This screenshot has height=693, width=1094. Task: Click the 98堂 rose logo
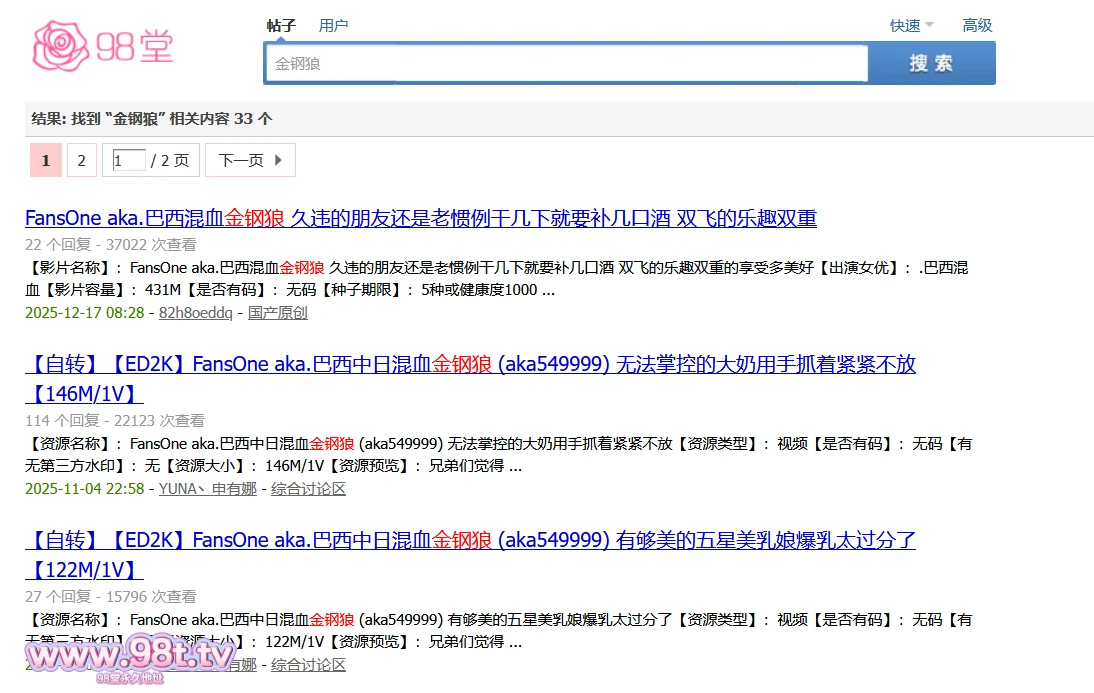tap(103, 46)
